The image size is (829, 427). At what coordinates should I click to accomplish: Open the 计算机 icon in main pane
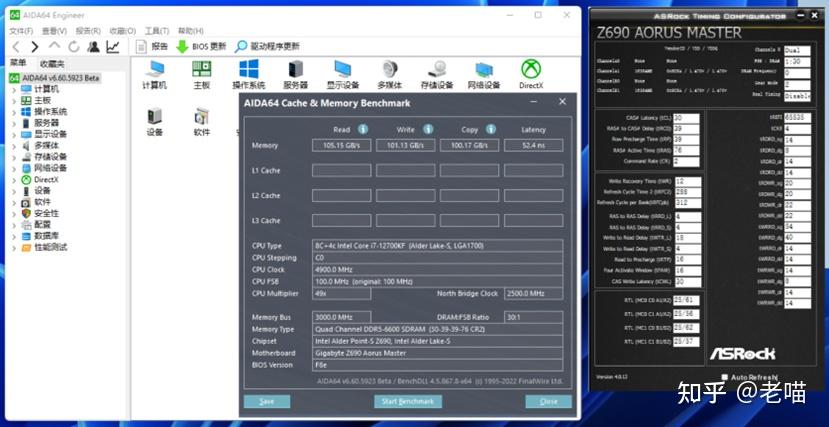click(x=154, y=75)
